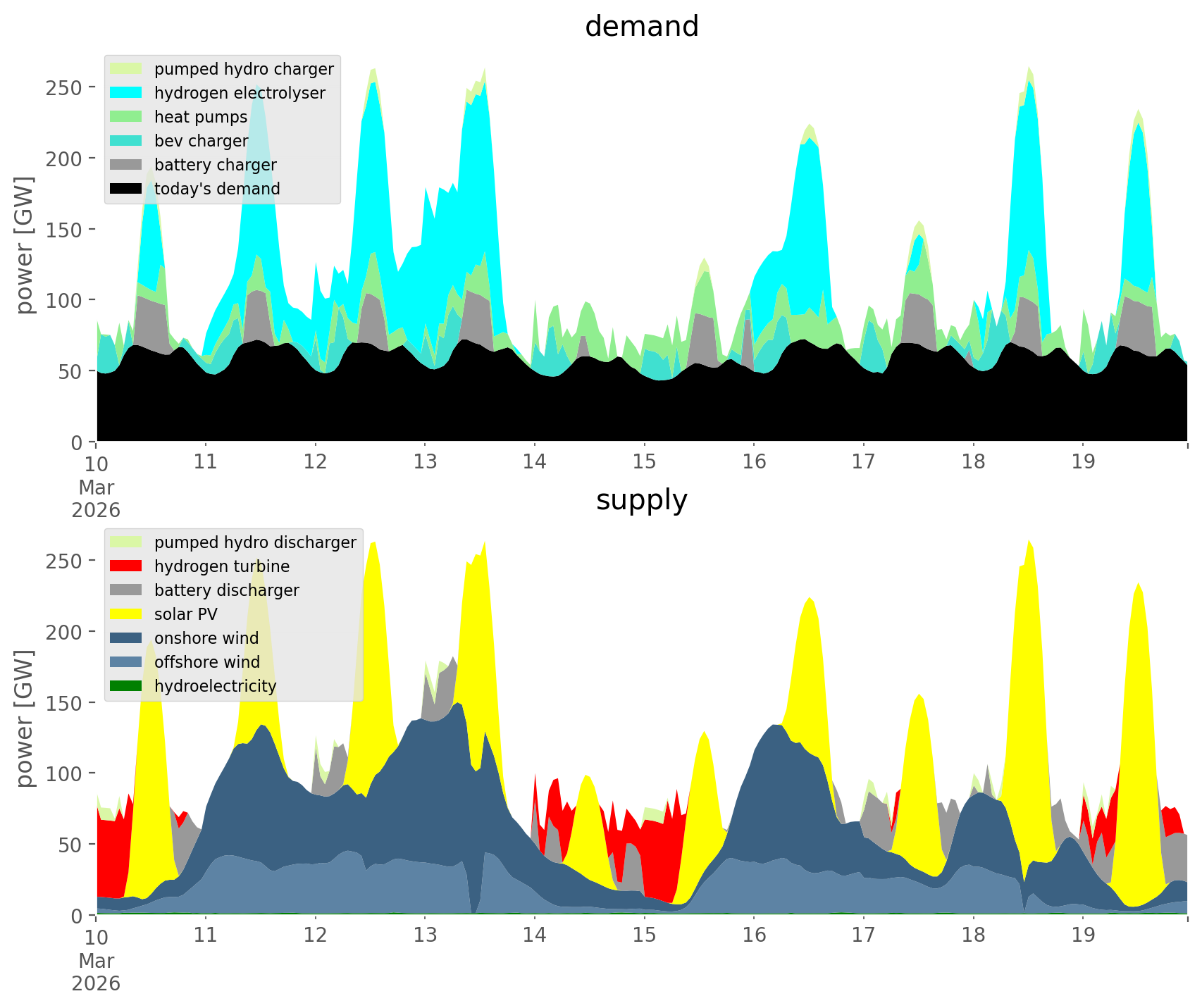Click the "demand" chart title
Screen dimensions: 1202x1008
[x=641, y=27]
